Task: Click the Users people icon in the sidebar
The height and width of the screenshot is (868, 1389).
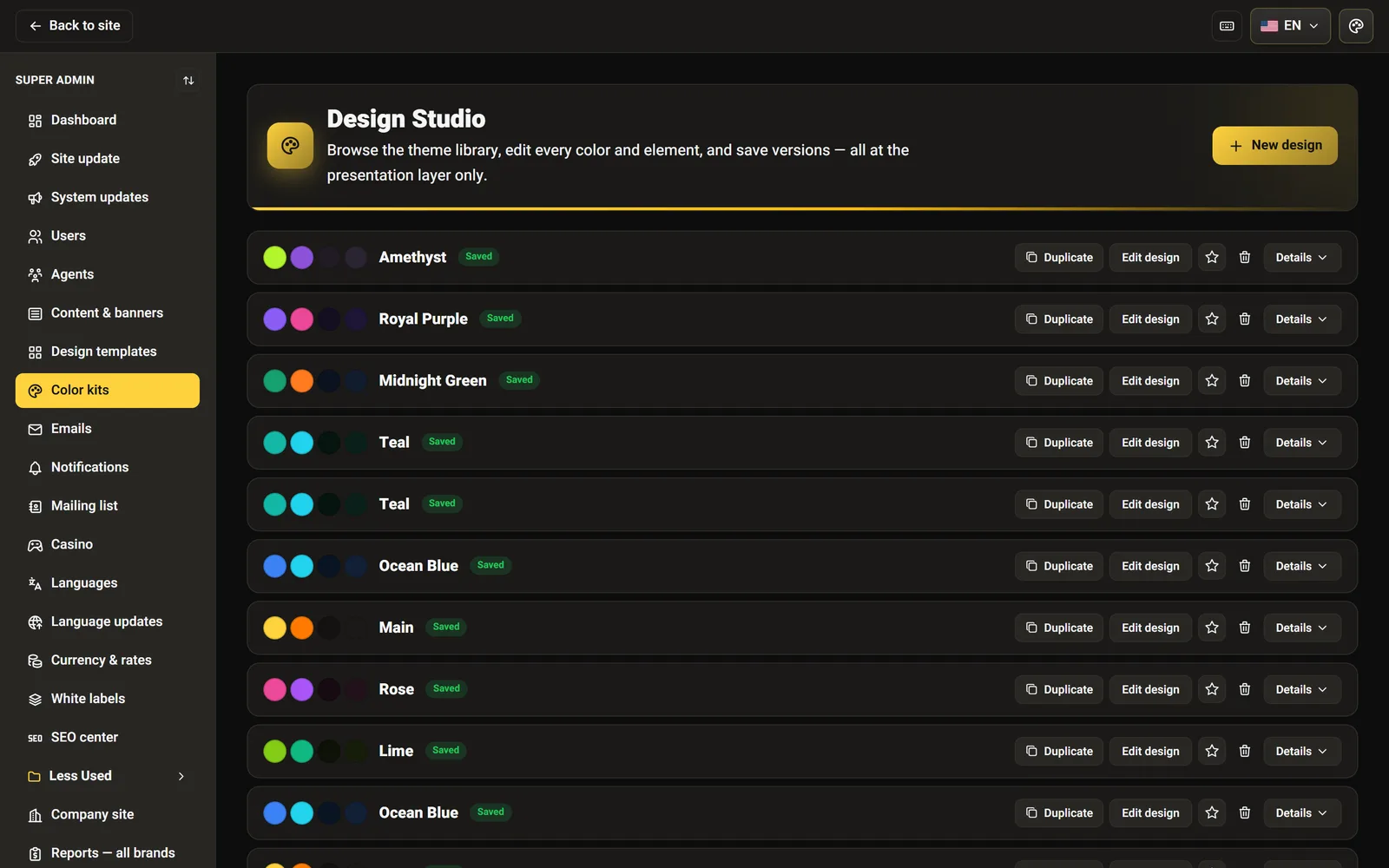Action: (35, 236)
